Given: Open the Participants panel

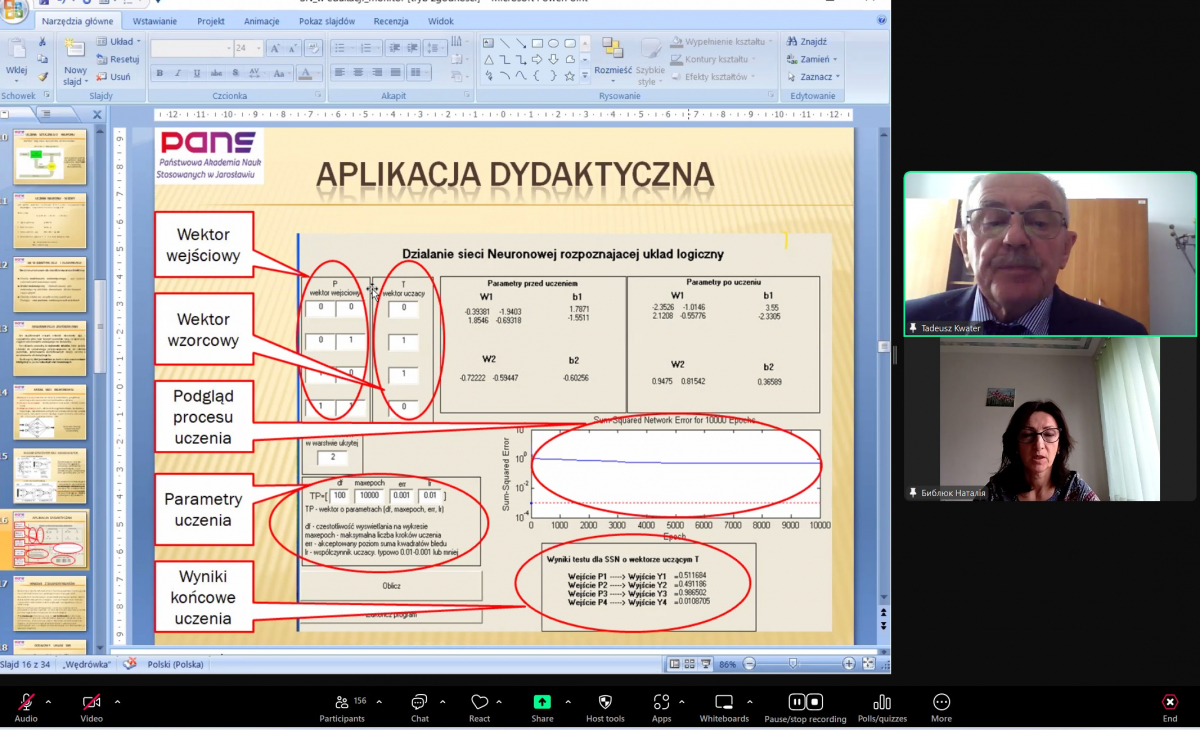Looking at the screenshot, I should pos(342,702).
